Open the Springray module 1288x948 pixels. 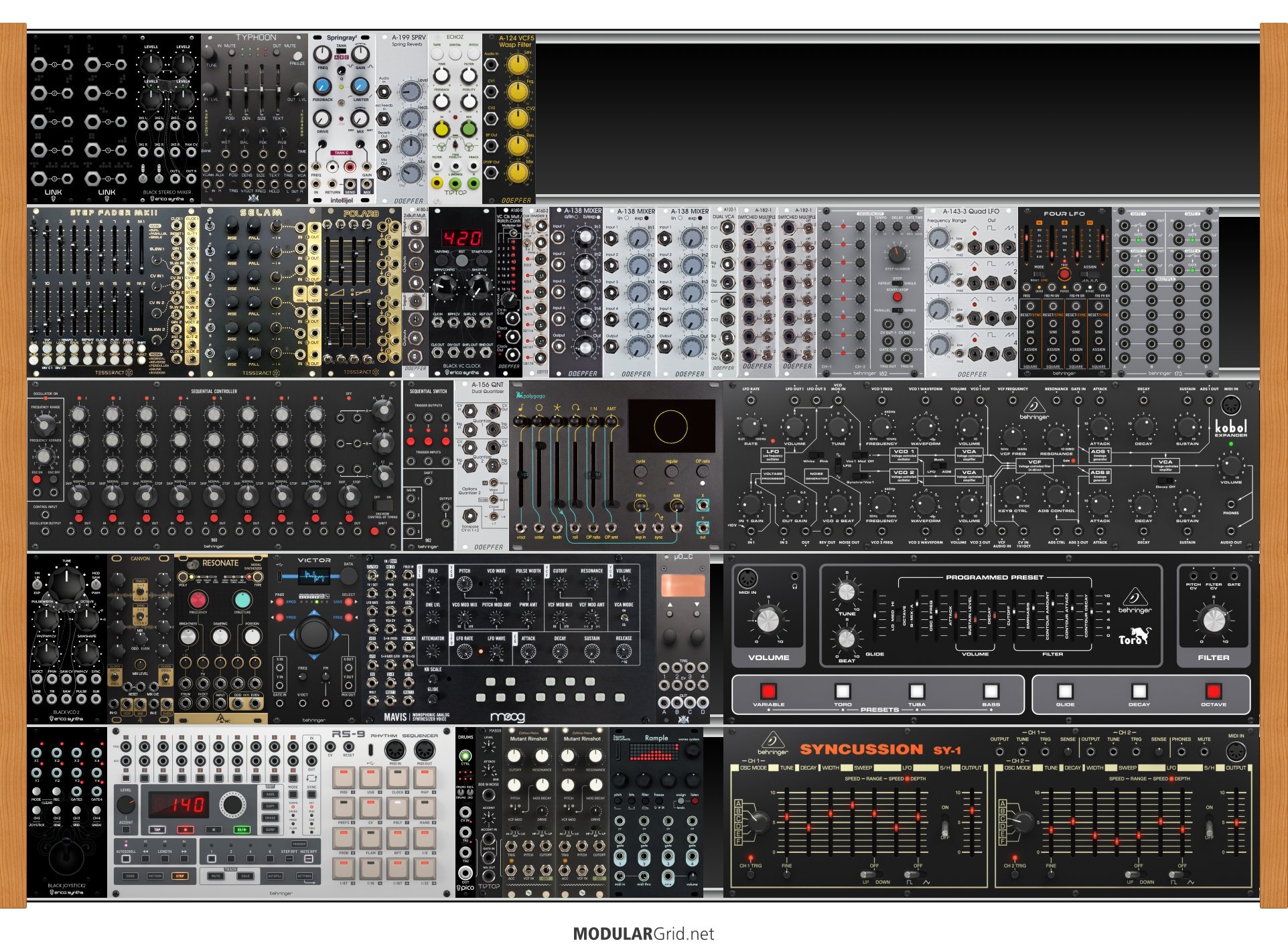point(342,118)
